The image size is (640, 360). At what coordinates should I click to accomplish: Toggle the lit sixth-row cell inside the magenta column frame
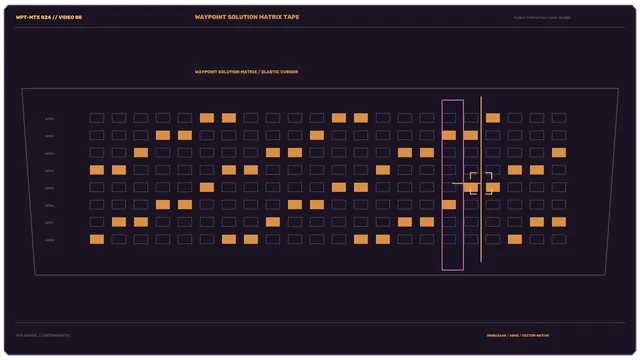[449, 204]
